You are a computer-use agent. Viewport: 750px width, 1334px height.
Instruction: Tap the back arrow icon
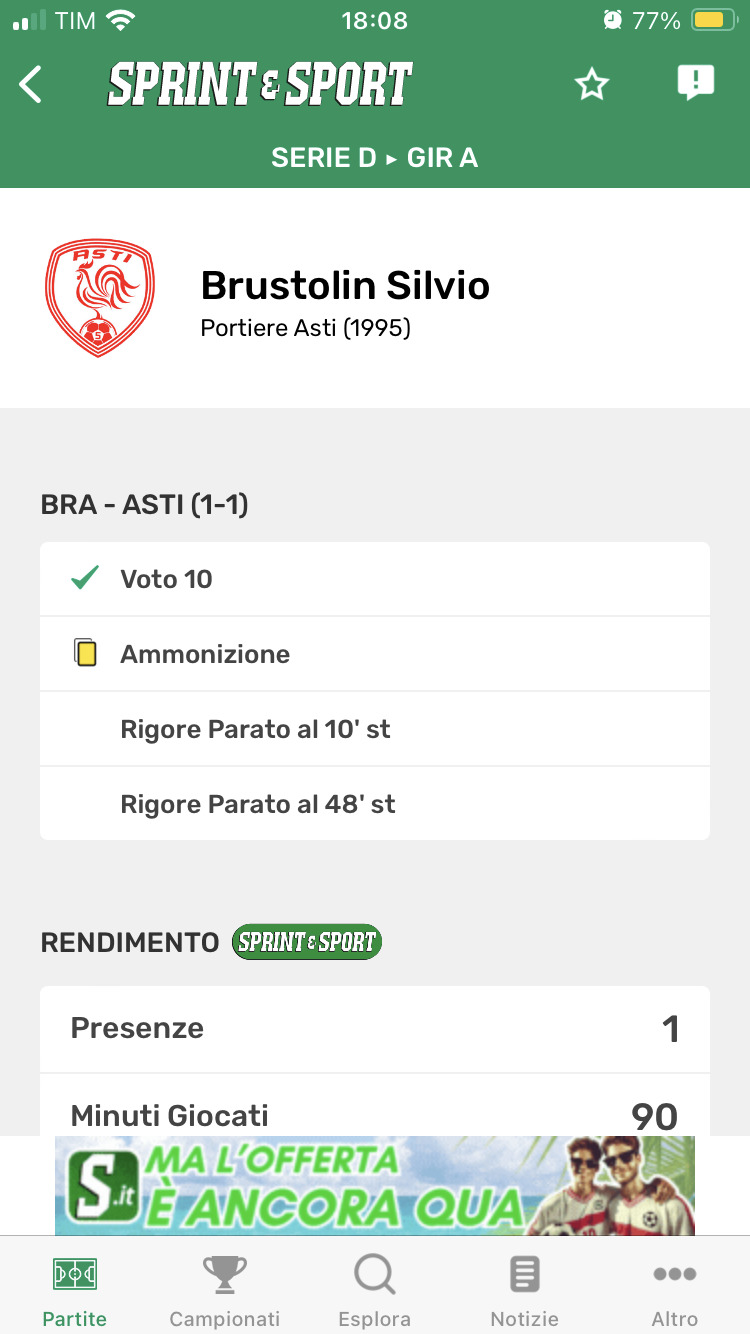point(32,85)
